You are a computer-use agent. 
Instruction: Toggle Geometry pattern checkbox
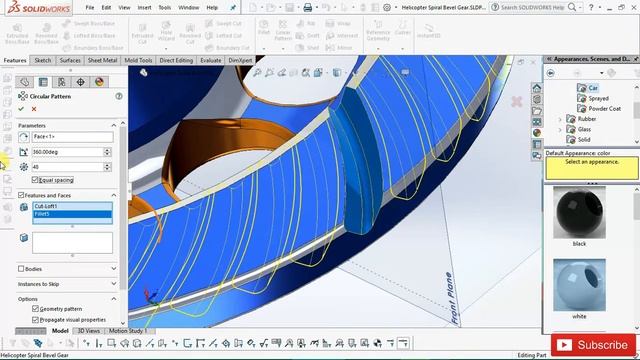click(35, 309)
